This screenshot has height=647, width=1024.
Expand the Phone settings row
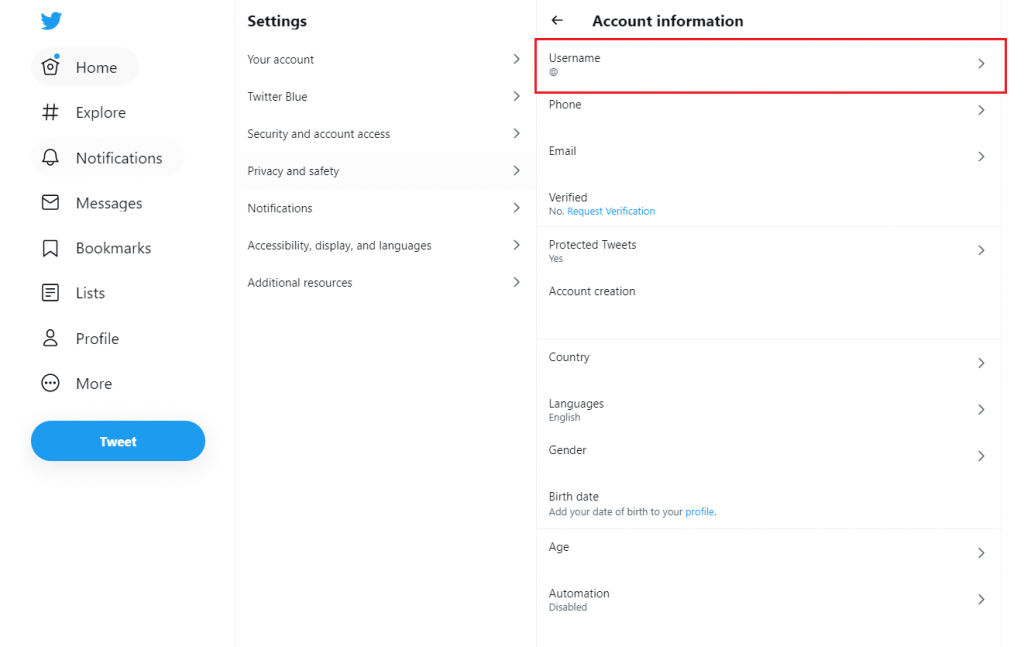(770, 110)
